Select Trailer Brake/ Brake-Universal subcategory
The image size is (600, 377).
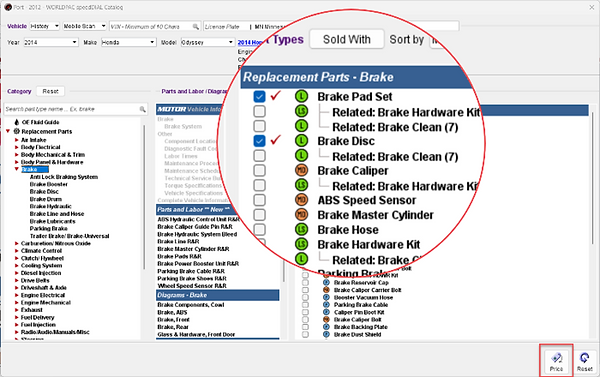tap(70, 236)
